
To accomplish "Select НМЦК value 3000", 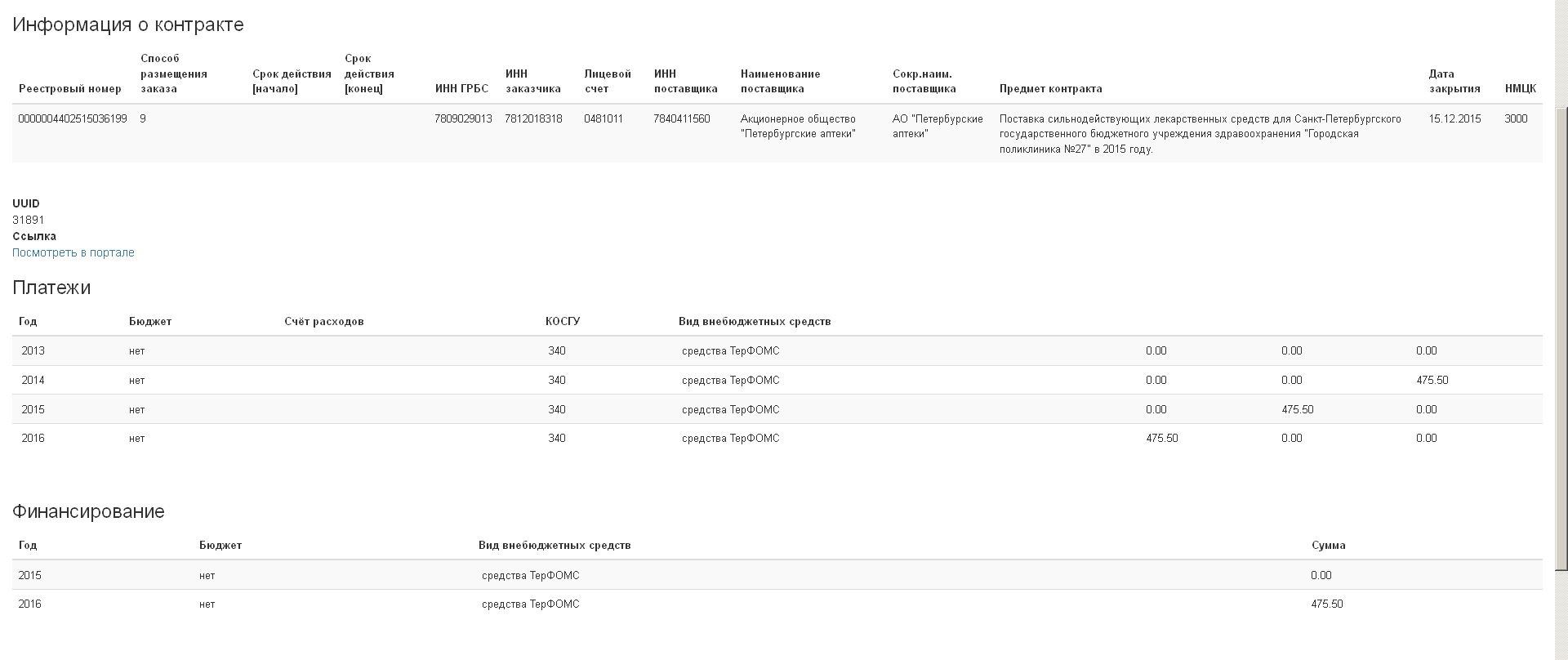I will (1516, 118).
